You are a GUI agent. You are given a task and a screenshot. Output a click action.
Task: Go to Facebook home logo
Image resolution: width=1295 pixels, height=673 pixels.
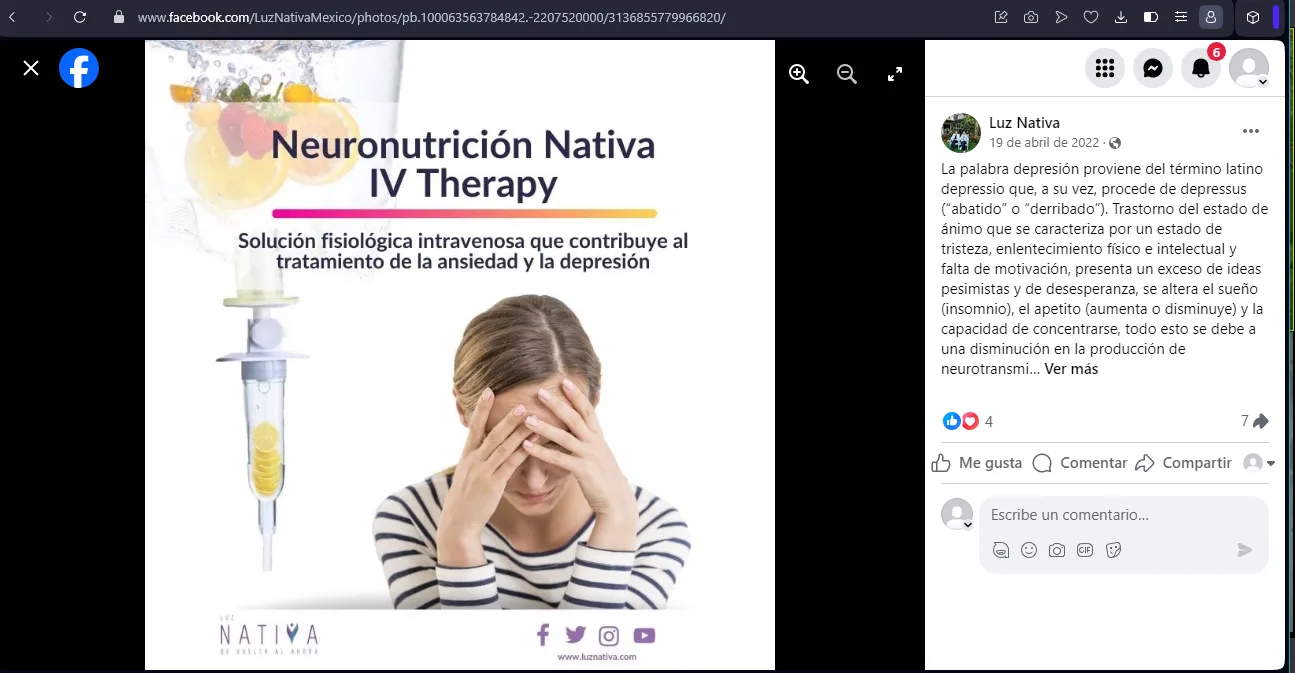point(79,68)
